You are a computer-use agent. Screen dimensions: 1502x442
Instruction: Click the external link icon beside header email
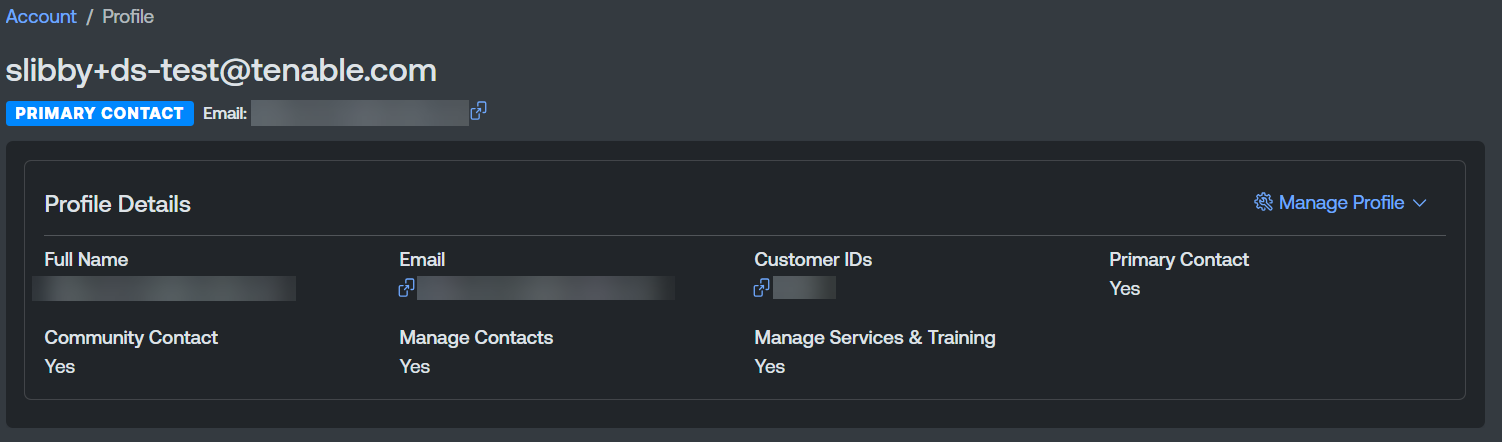pyautogui.click(x=479, y=112)
